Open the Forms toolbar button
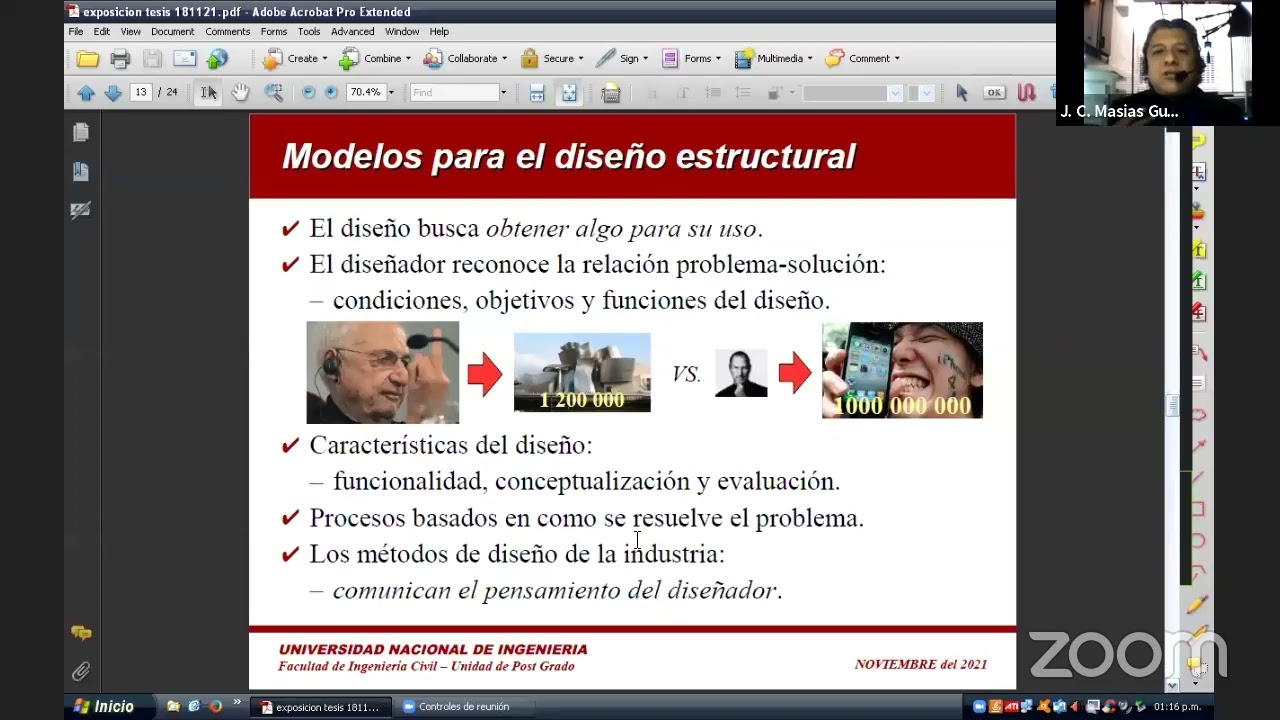 (x=690, y=59)
